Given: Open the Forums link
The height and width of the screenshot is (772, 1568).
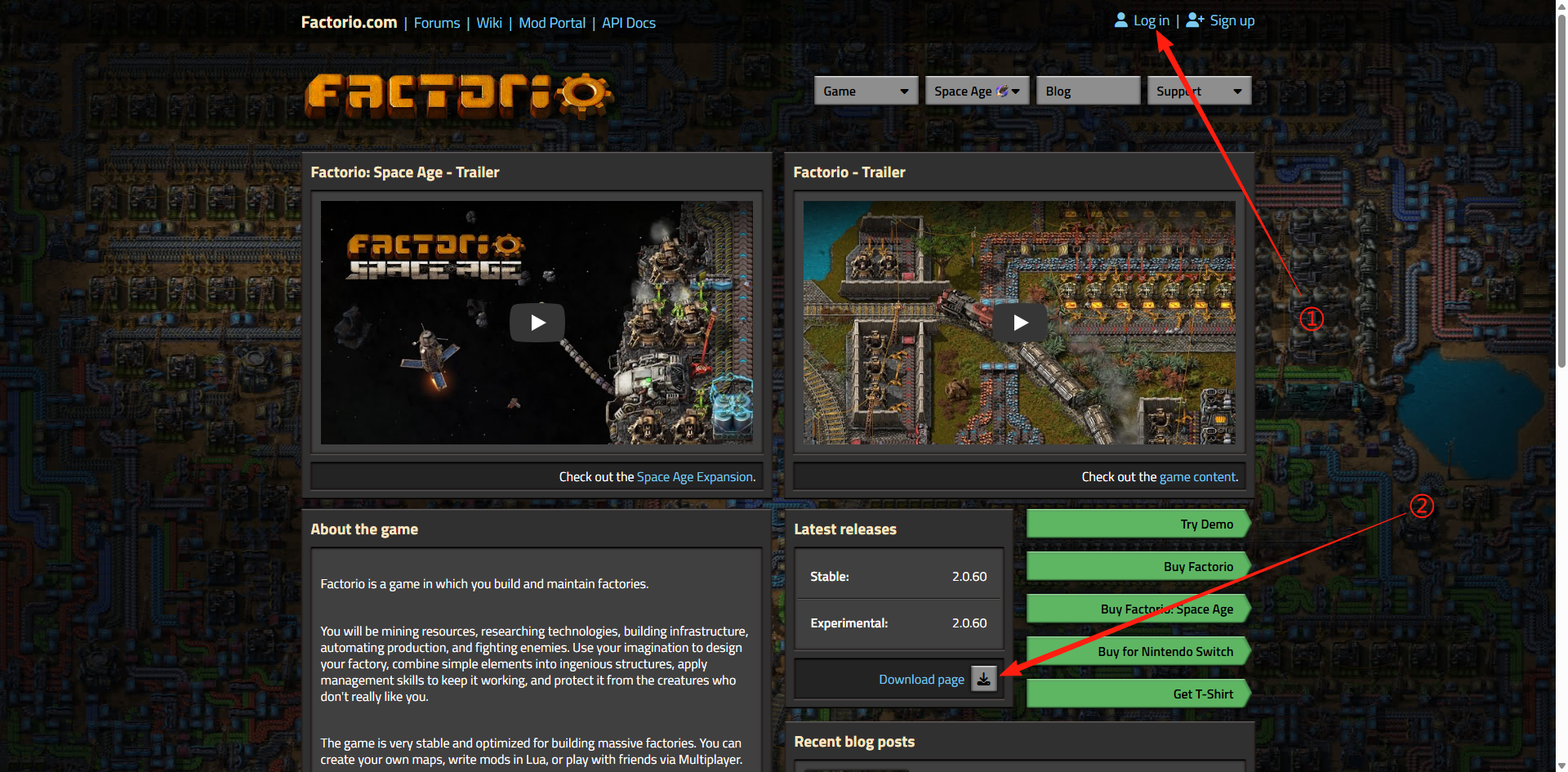Looking at the screenshot, I should click(437, 23).
